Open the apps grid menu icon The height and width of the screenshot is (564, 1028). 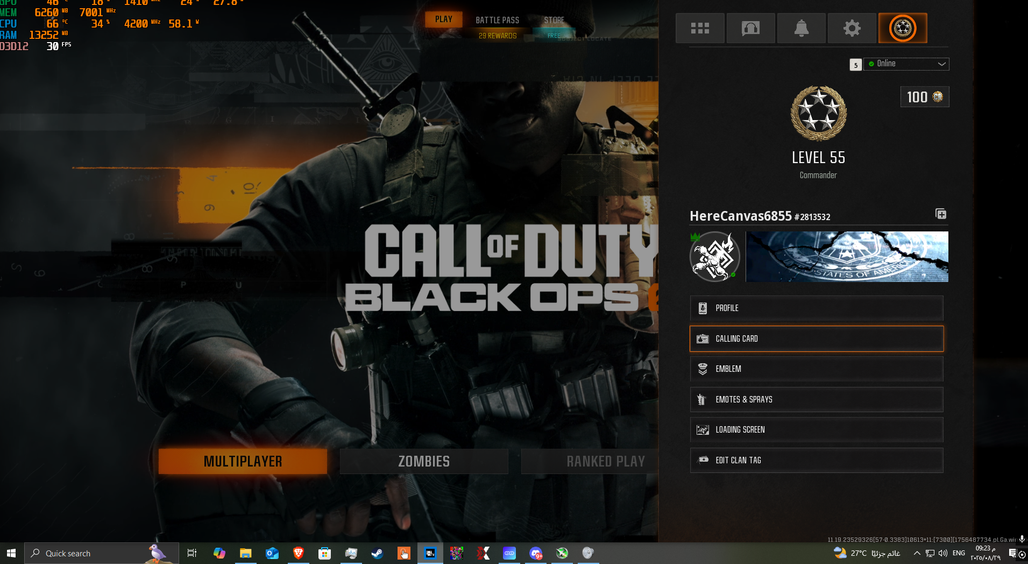tap(700, 28)
